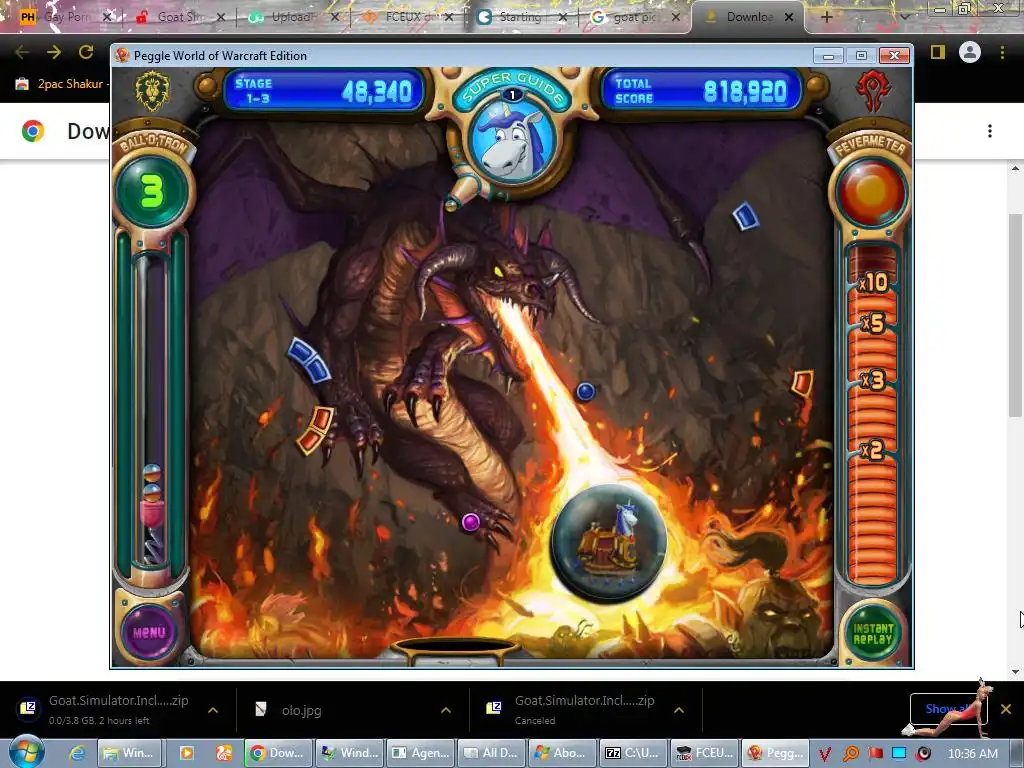Close the Chrome downloads bar
Viewport: 1024px width, 768px height.
(x=1006, y=709)
